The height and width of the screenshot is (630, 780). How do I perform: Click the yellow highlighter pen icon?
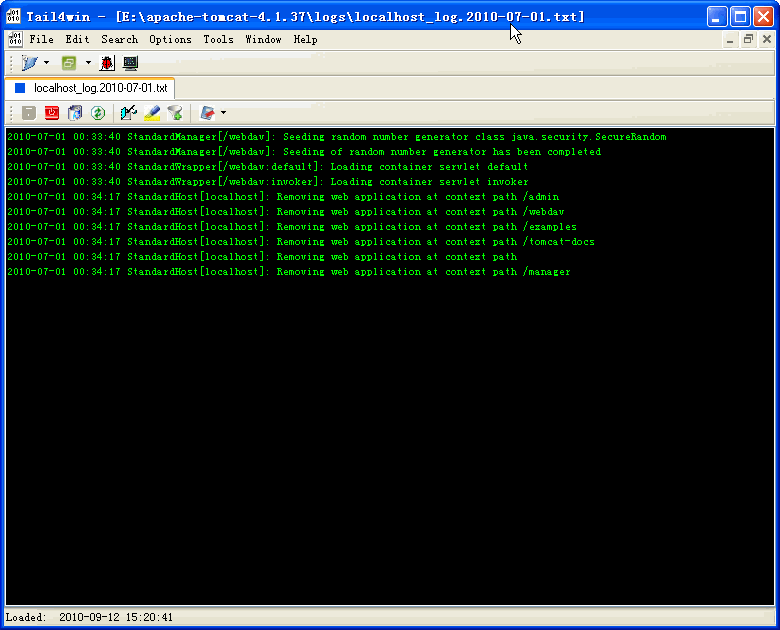click(152, 113)
